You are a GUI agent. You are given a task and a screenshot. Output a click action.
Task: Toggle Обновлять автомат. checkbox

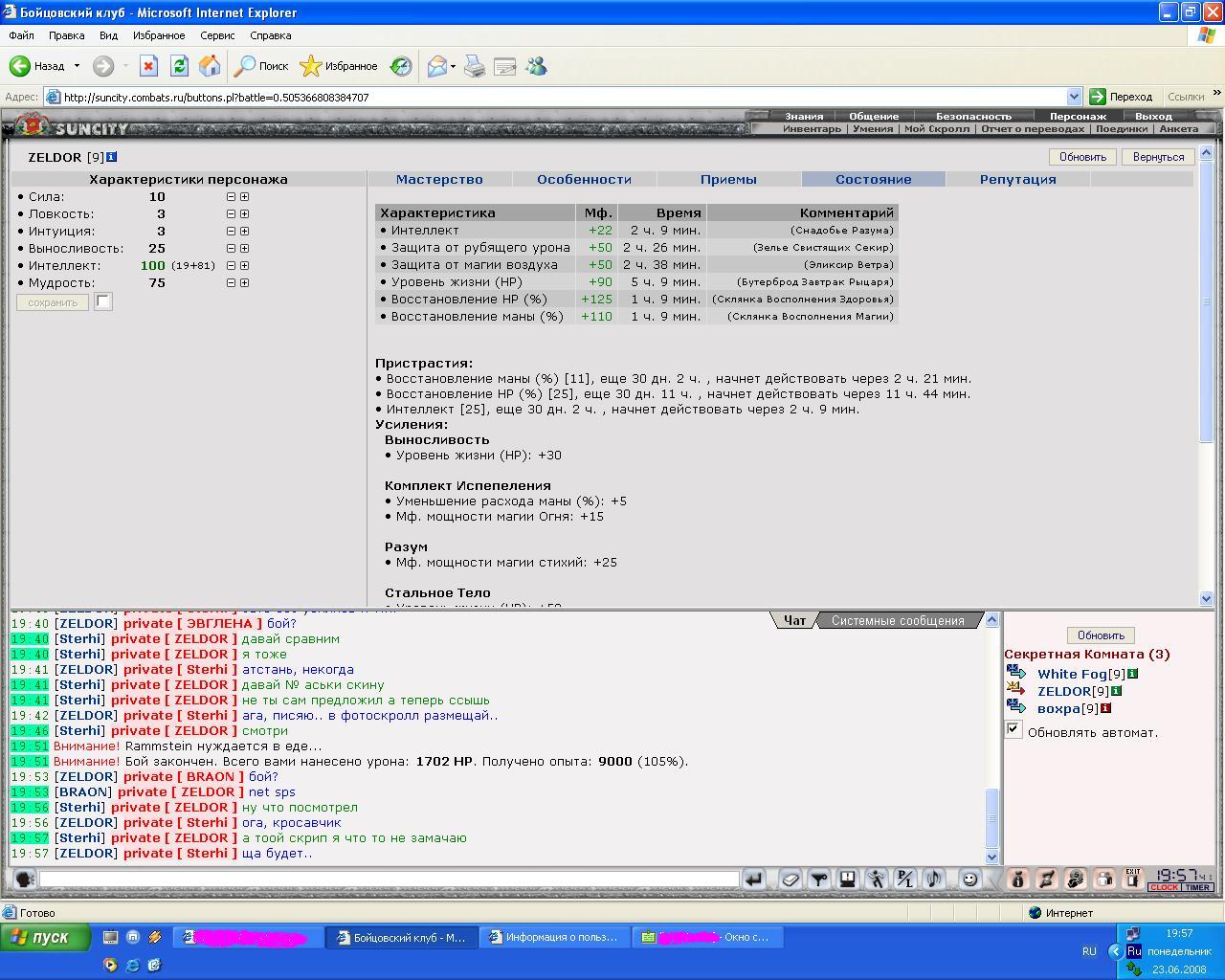[x=1013, y=730]
